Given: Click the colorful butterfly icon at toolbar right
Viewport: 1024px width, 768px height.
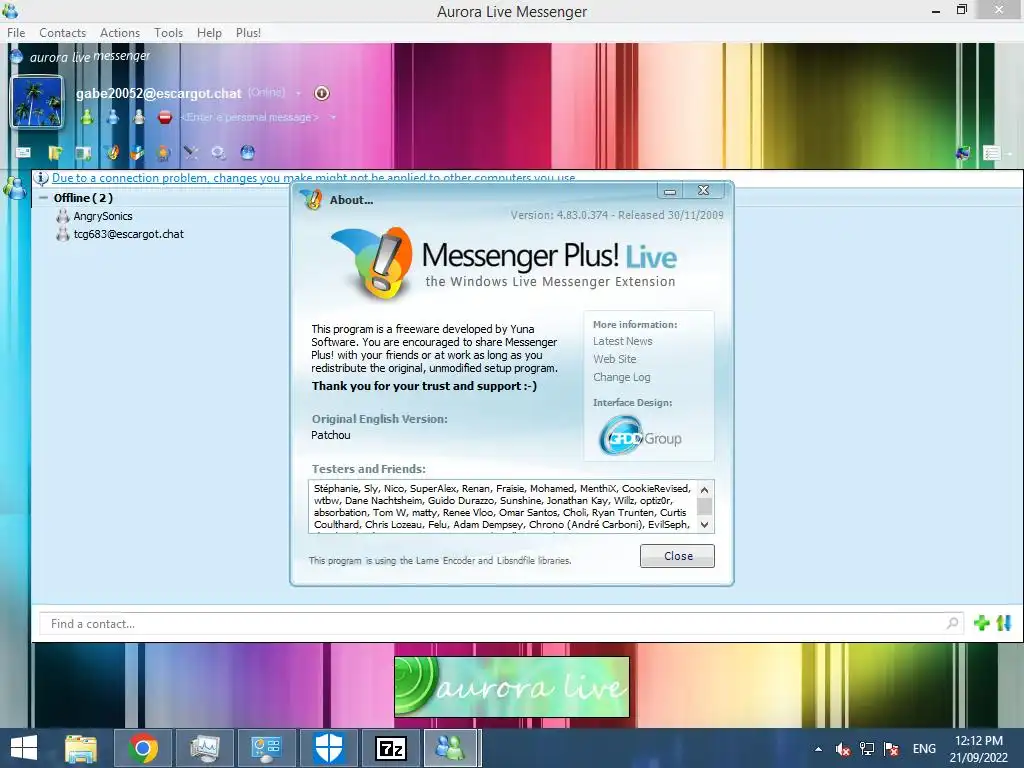Looking at the screenshot, I should pos(963,153).
